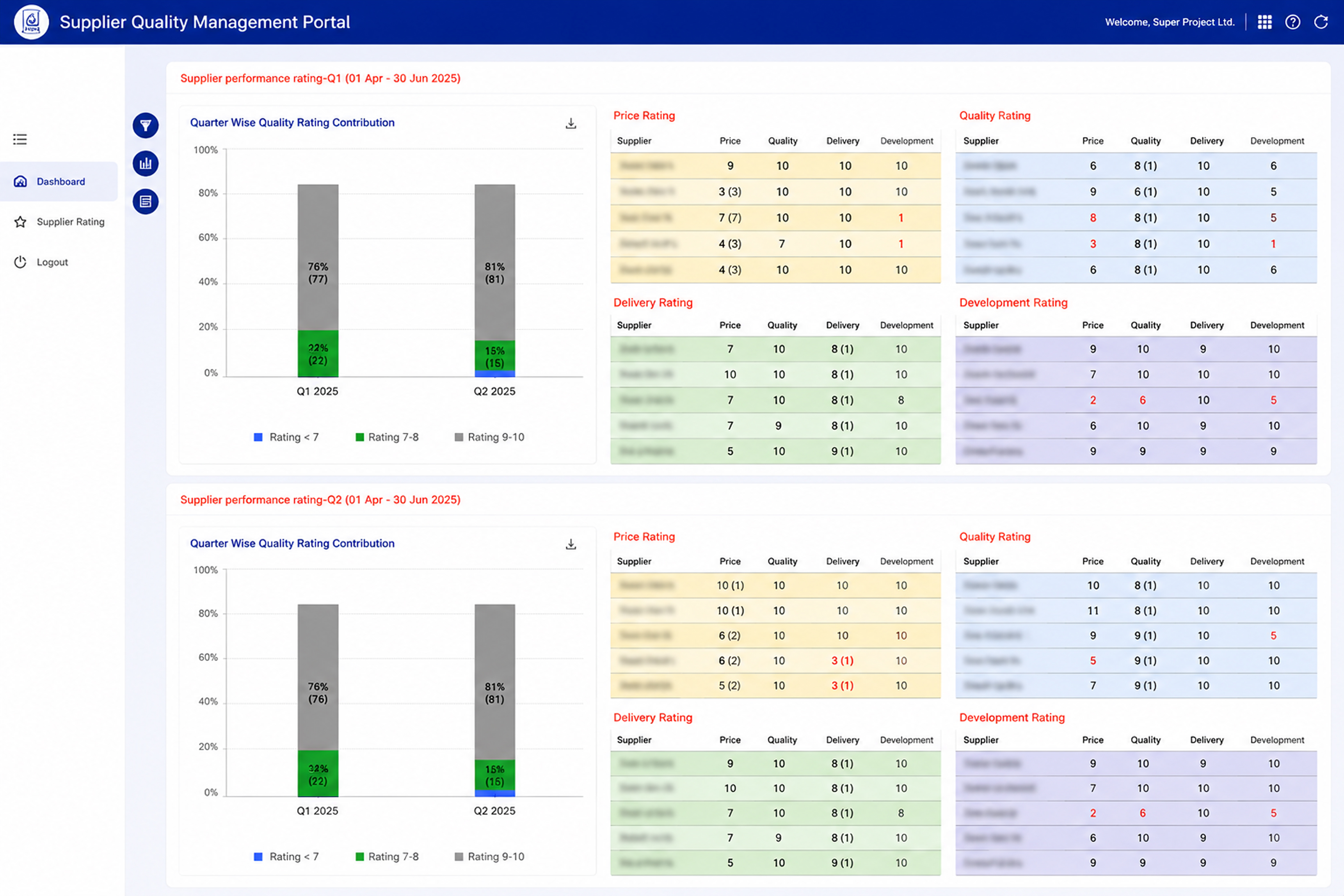Toggle 'Rating 9-10' legend in Q2 section chart
This screenshot has width=1344, height=896.
click(489, 857)
